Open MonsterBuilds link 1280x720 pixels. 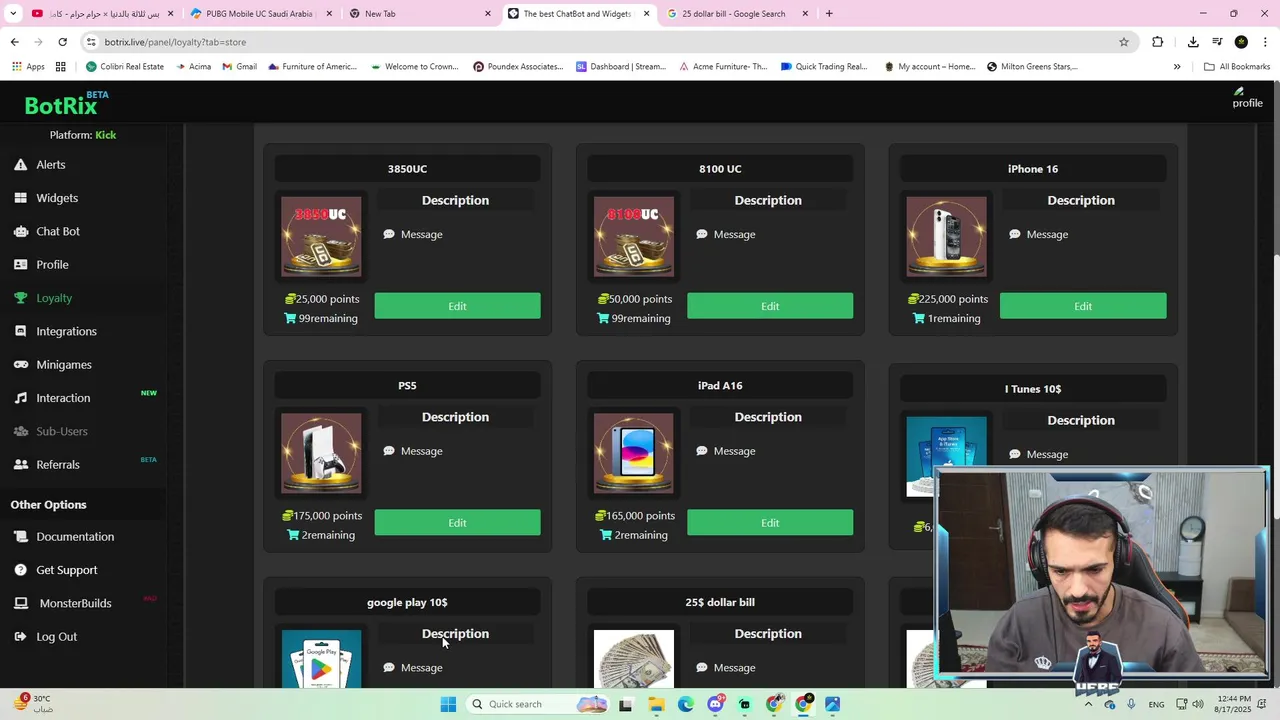click(x=75, y=603)
